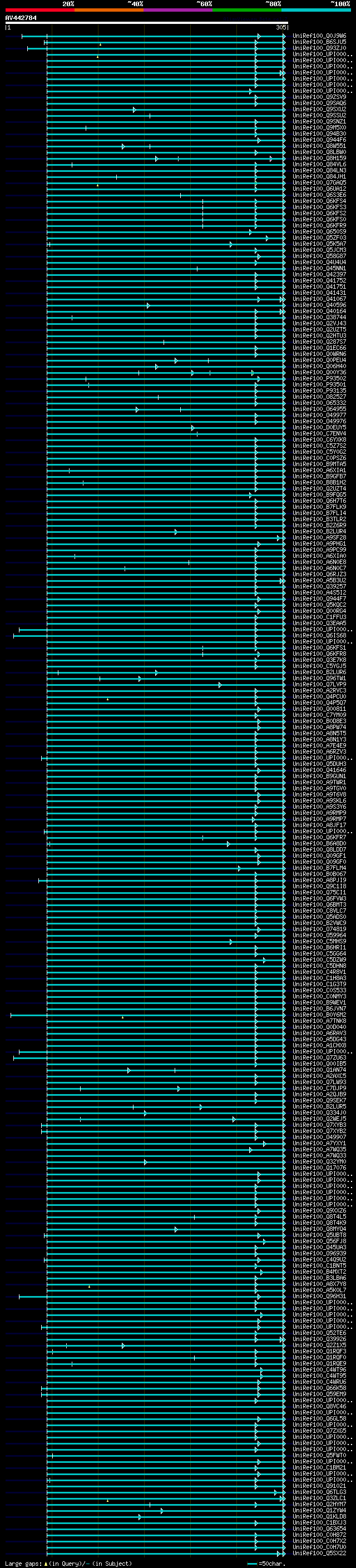Click the green ~80% identity legend bar
356x1568 pixels.
click(x=247, y=11)
